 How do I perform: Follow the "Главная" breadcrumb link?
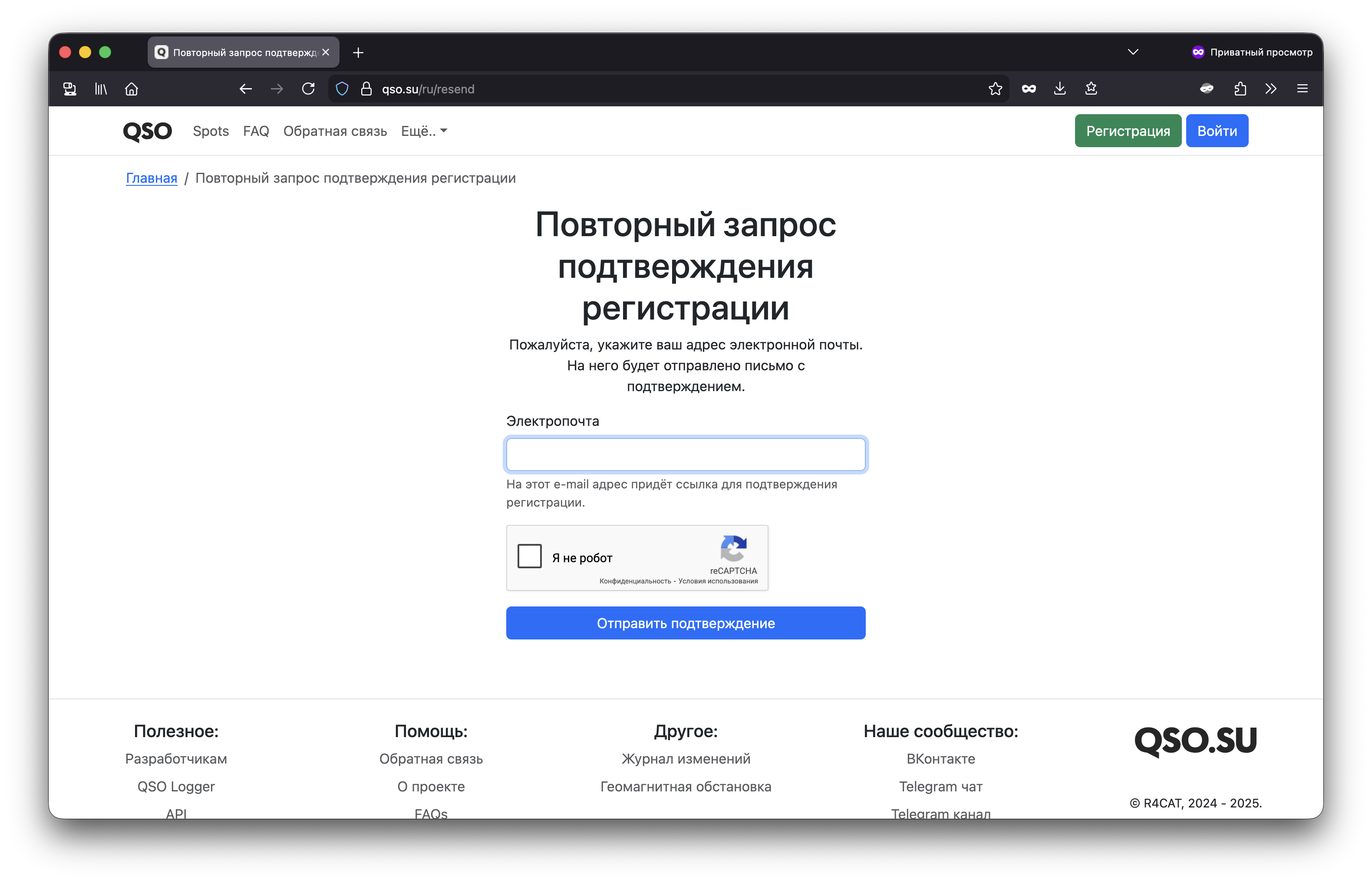point(152,178)
